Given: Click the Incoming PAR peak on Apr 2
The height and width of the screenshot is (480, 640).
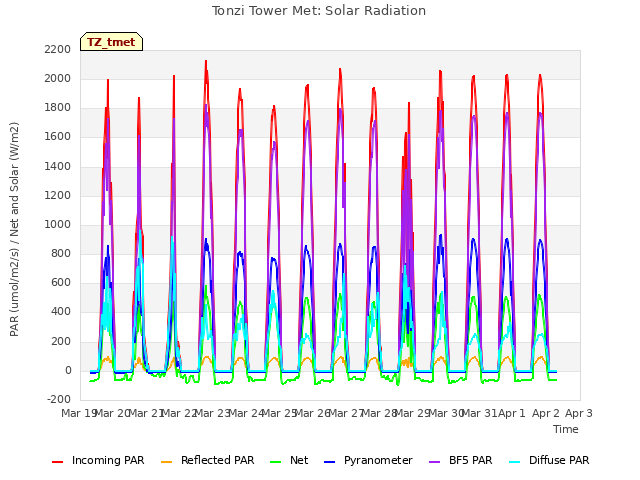Looking at the screenshot, I should tap(540, 75).
